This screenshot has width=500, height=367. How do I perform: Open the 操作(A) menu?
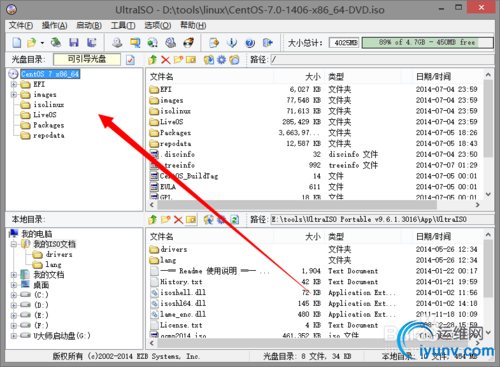coord(54,25)
